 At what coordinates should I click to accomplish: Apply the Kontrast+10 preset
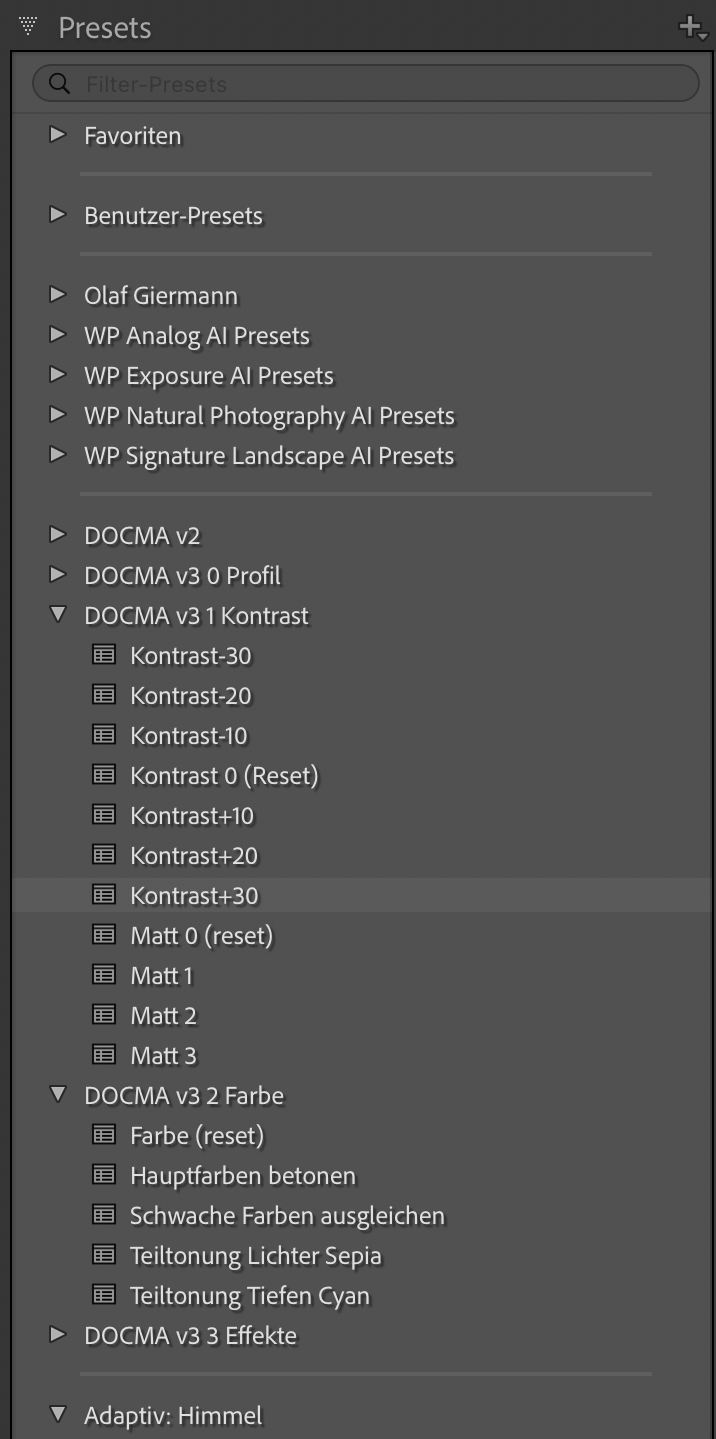pyautogui.click(x=192, y=815)
